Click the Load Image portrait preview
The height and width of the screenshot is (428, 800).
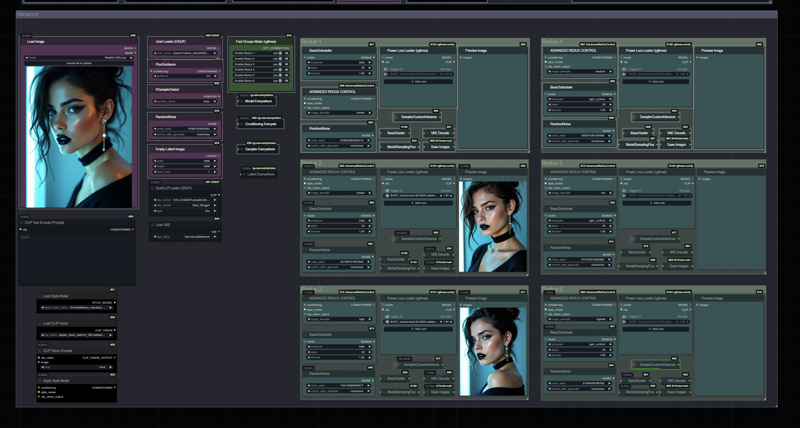(79, 137)
